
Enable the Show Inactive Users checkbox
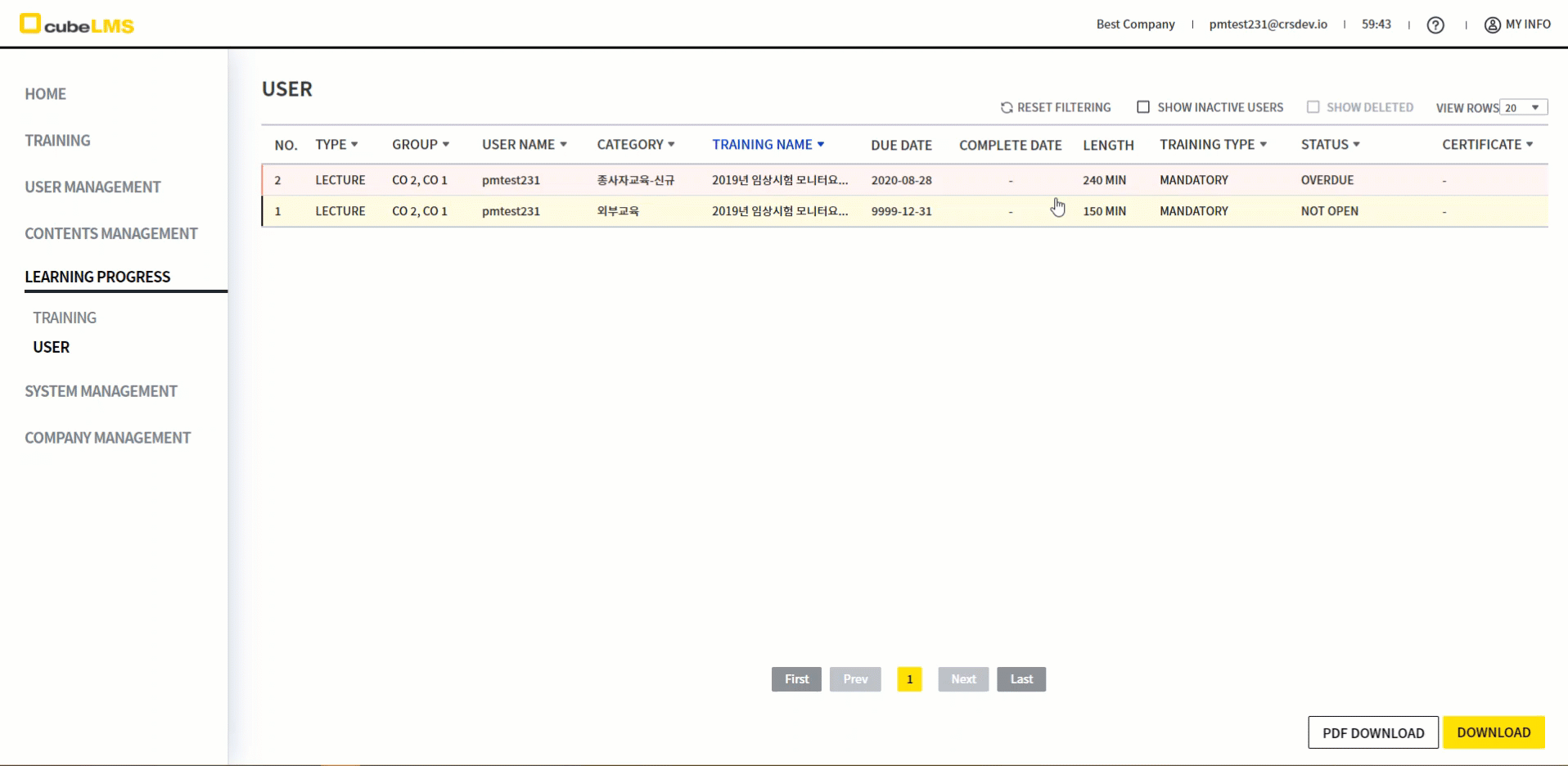click(1143, 107)
